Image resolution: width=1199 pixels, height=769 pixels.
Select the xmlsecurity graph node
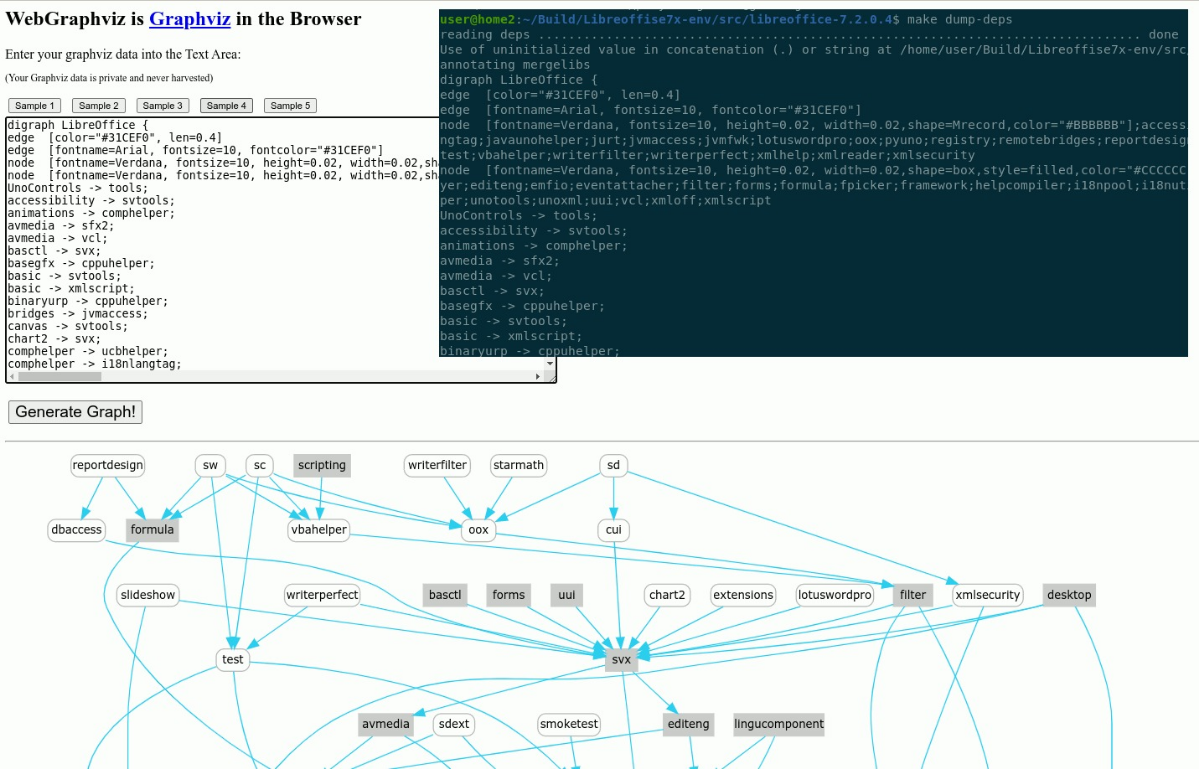click(x=988, y=595)
